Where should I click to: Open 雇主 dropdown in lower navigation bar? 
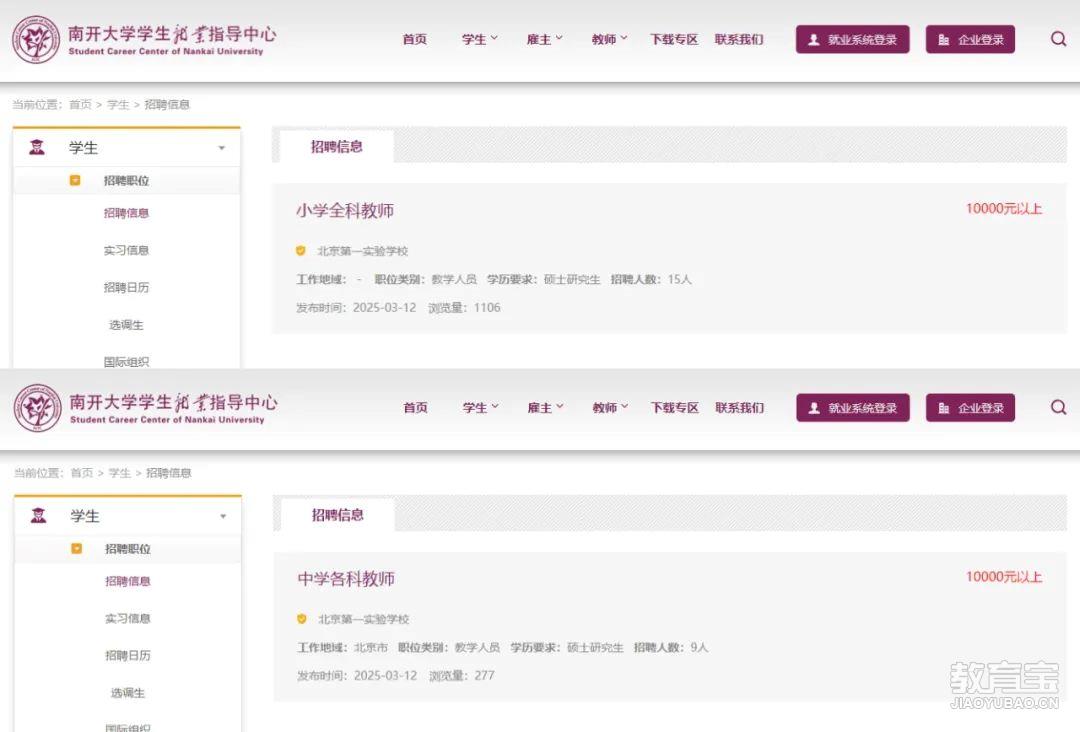(546, 408)
